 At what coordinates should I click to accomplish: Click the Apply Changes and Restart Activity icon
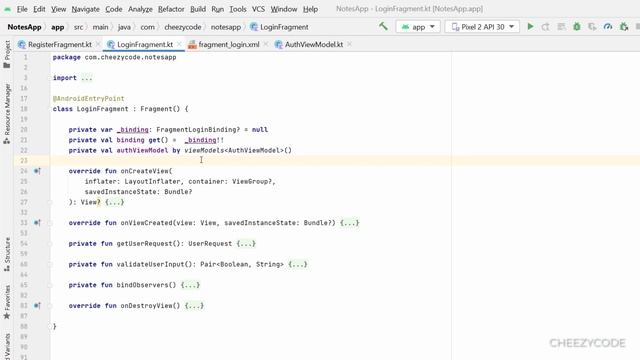click(546, 27)
